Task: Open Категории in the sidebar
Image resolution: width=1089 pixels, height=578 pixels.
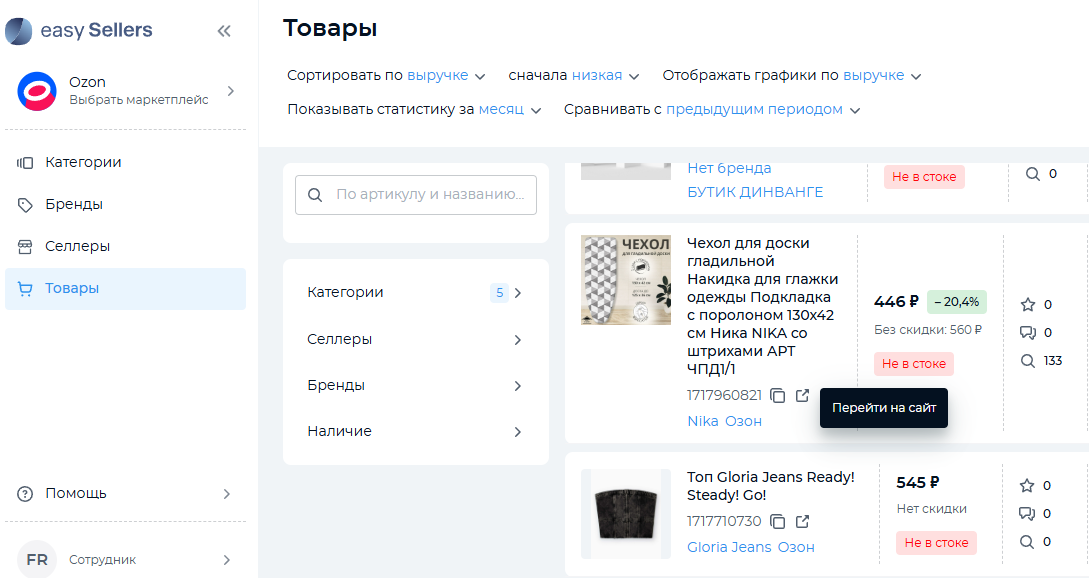Action: [83, 162]
